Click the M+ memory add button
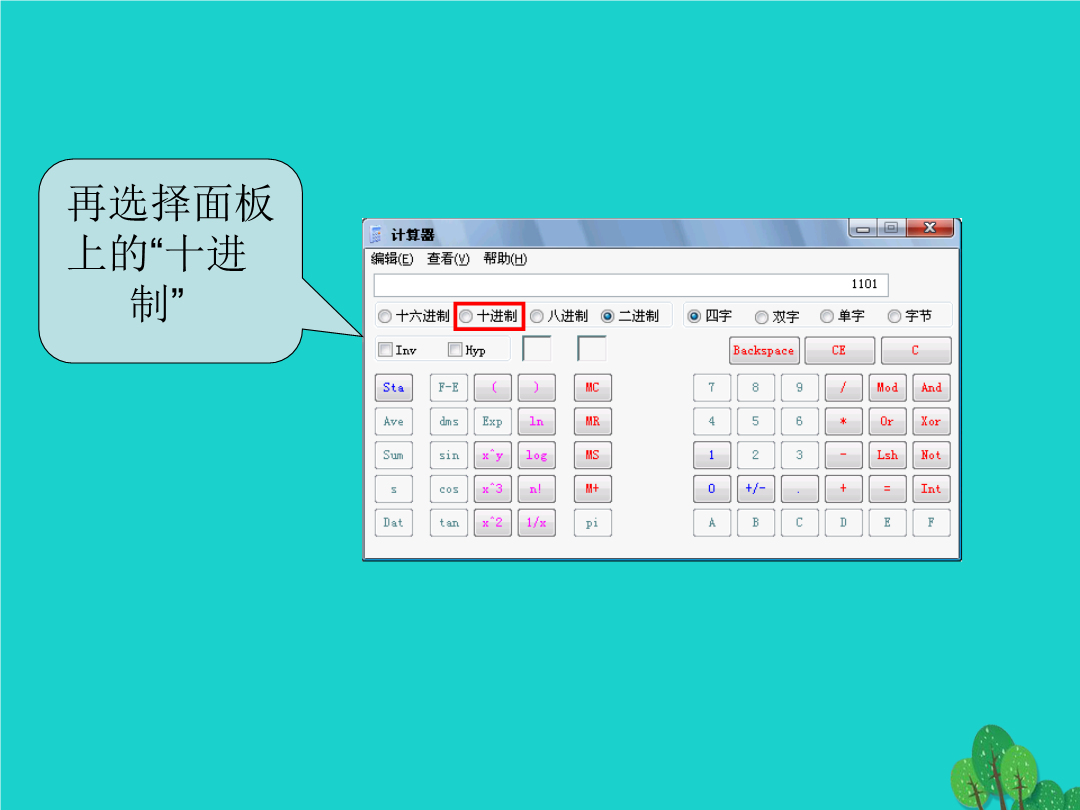The height and width of the screenshot is (810, 1080). (592, 489)
